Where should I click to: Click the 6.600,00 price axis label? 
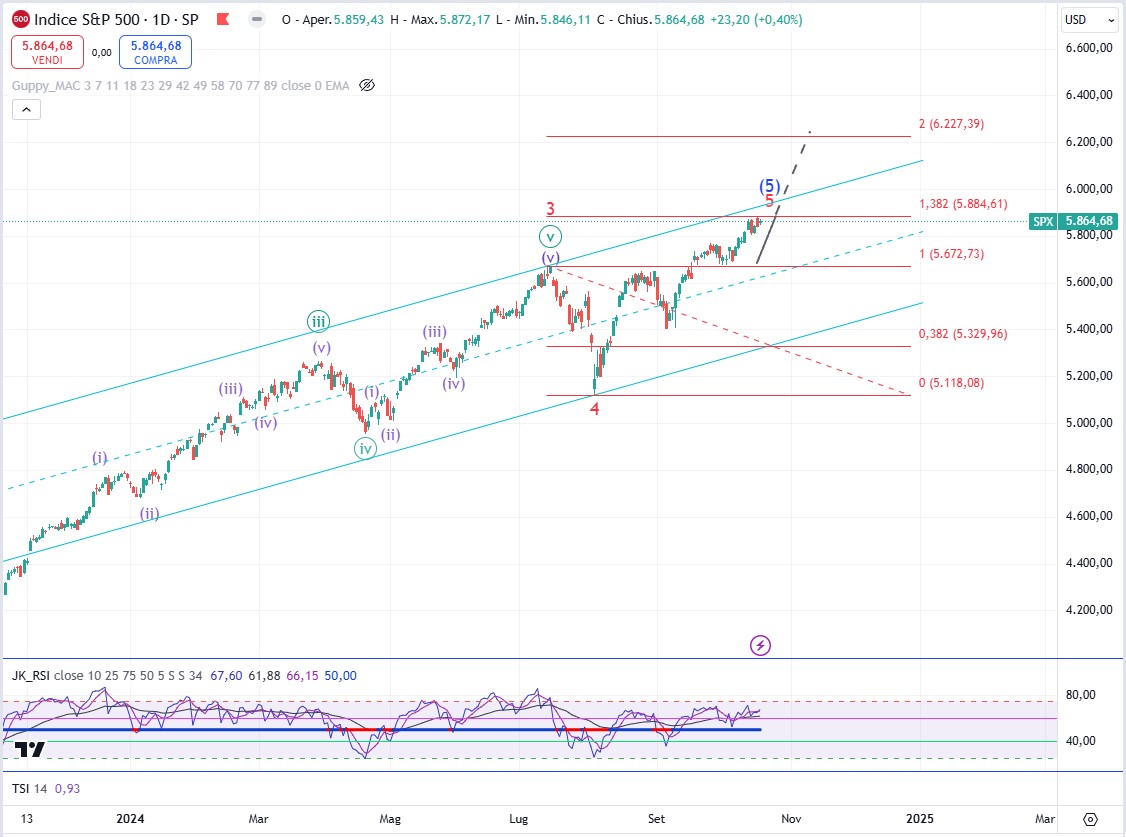[1089, 47]
